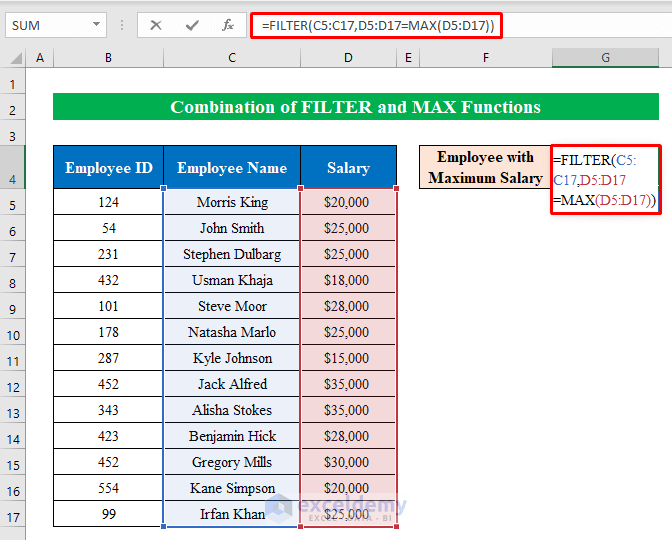Select column G header
The image size is (672, 540).
point(605,58)
